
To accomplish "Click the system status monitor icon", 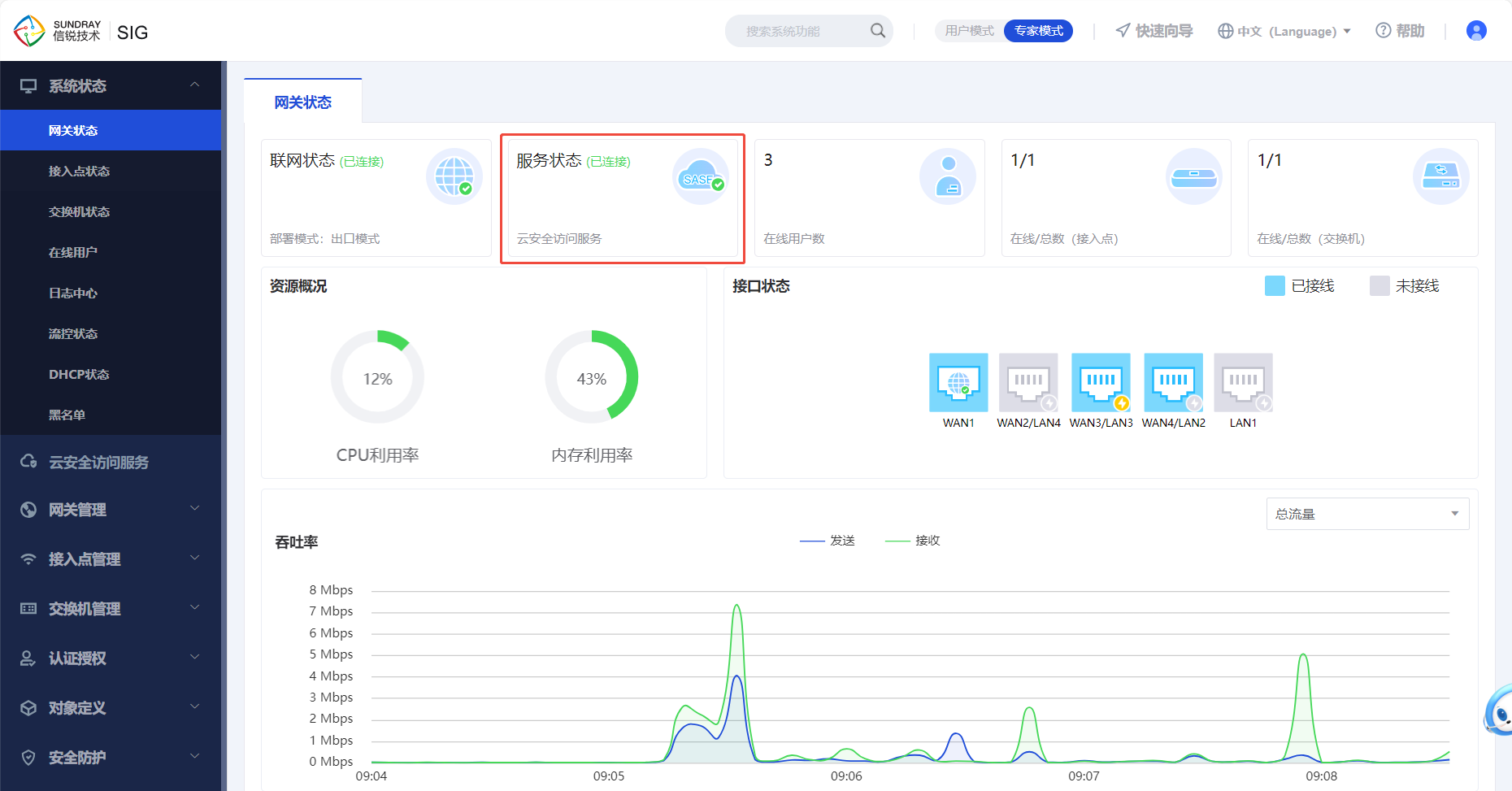I will pos(28,85).
